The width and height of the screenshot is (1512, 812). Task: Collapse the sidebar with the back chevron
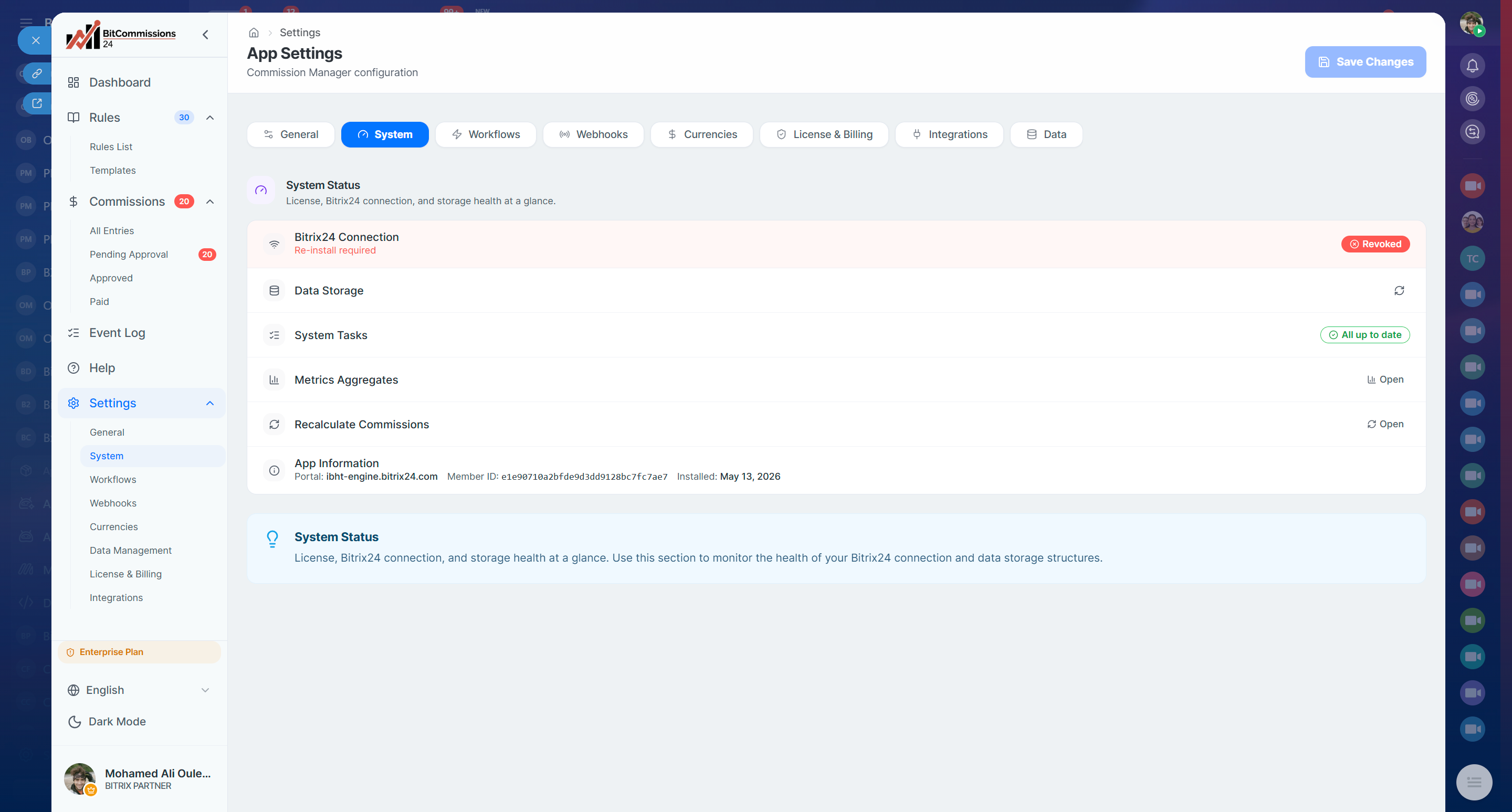[205, 35]
